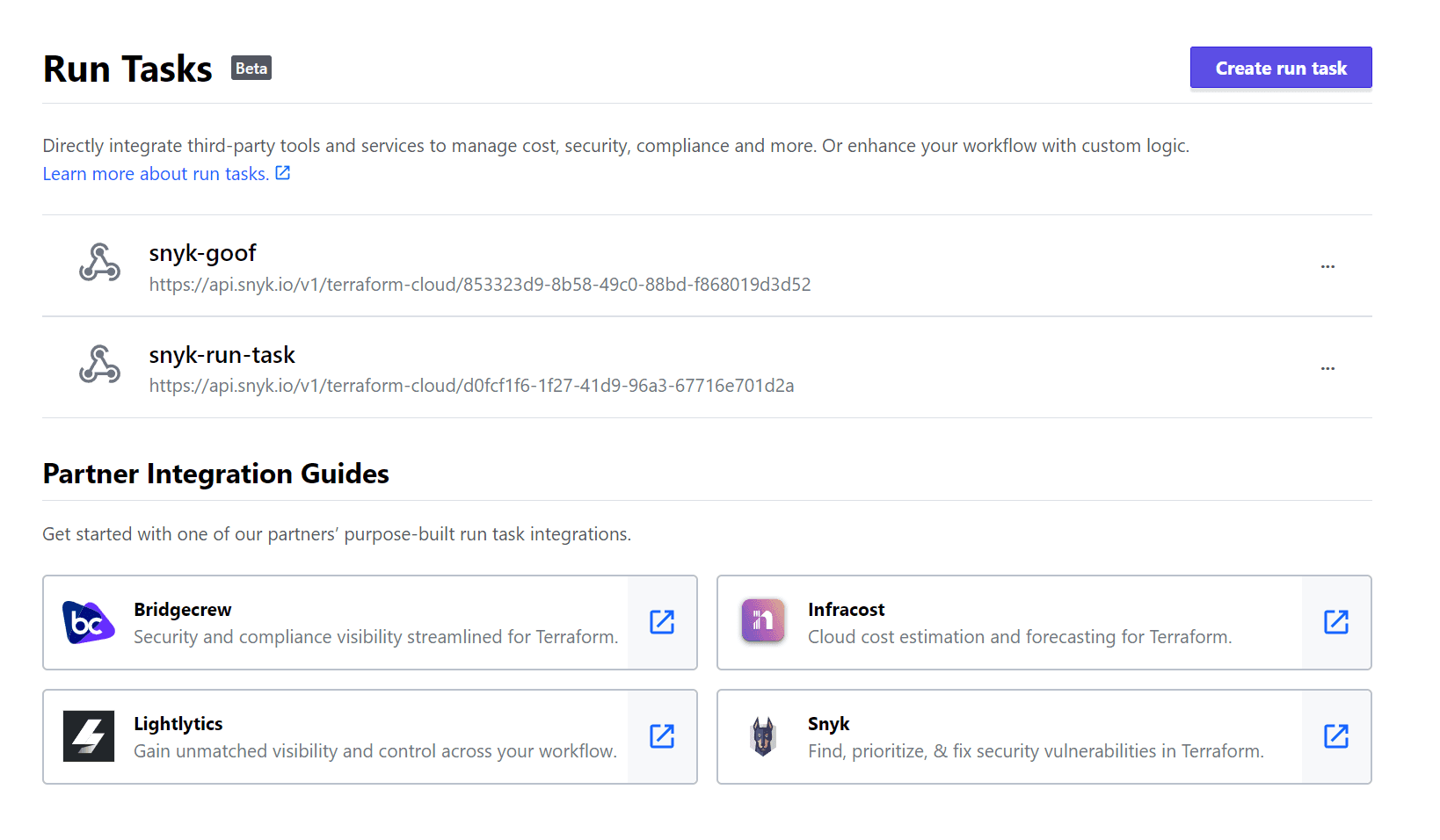Click the 'Directly integrate third-party tools' description

click(616, 146)
